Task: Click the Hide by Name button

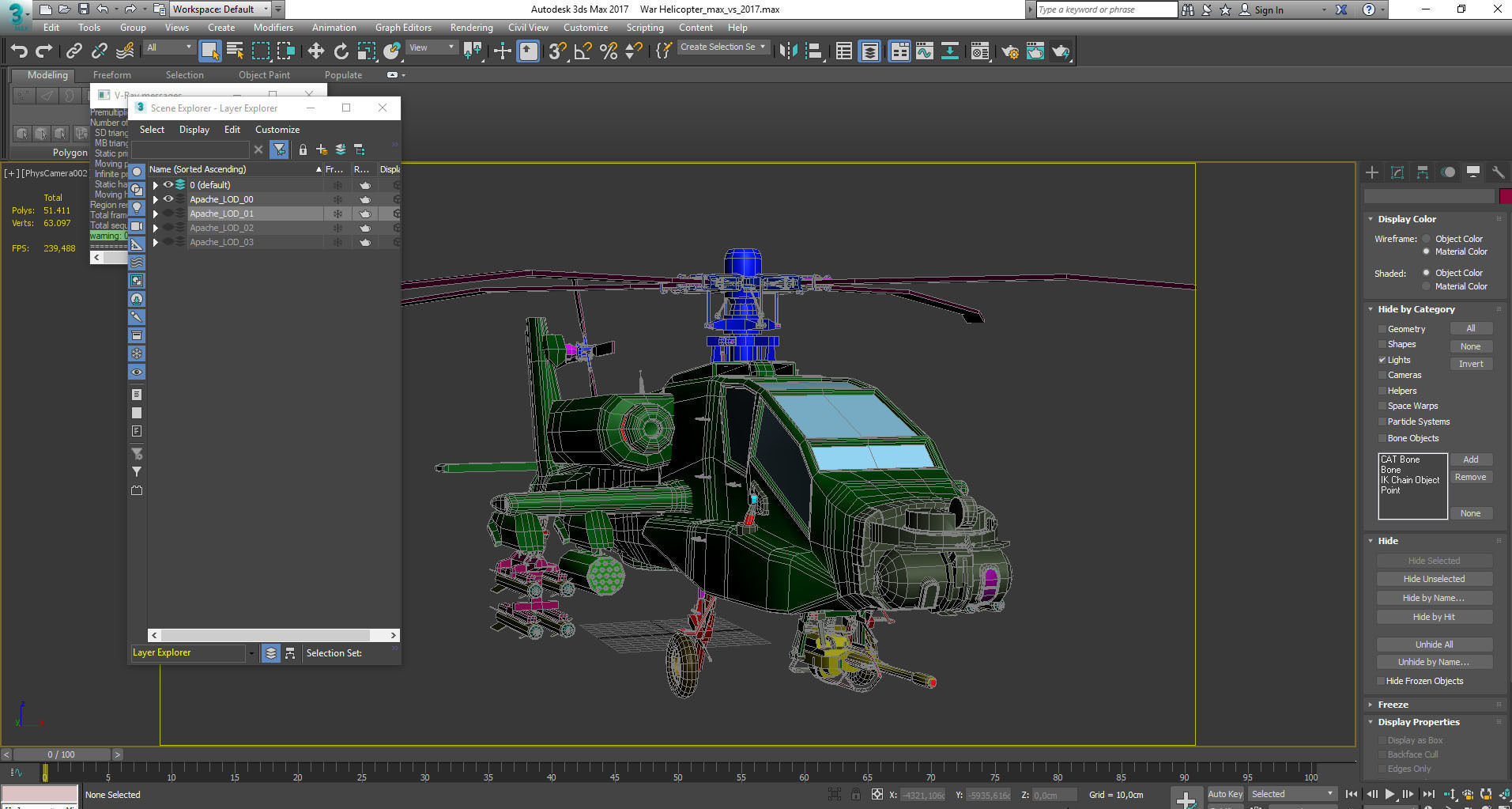Action: pos(1435,598)
